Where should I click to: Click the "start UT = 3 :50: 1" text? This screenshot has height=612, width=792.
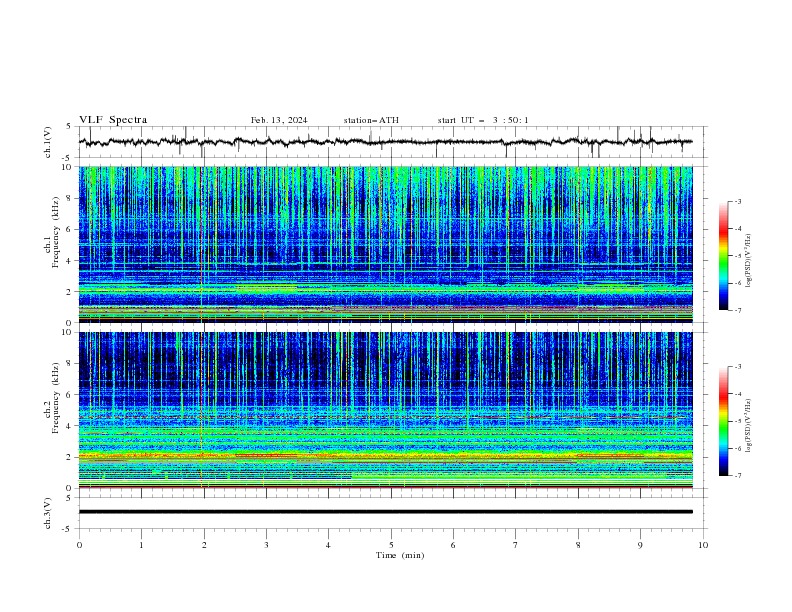coord(483,120)
